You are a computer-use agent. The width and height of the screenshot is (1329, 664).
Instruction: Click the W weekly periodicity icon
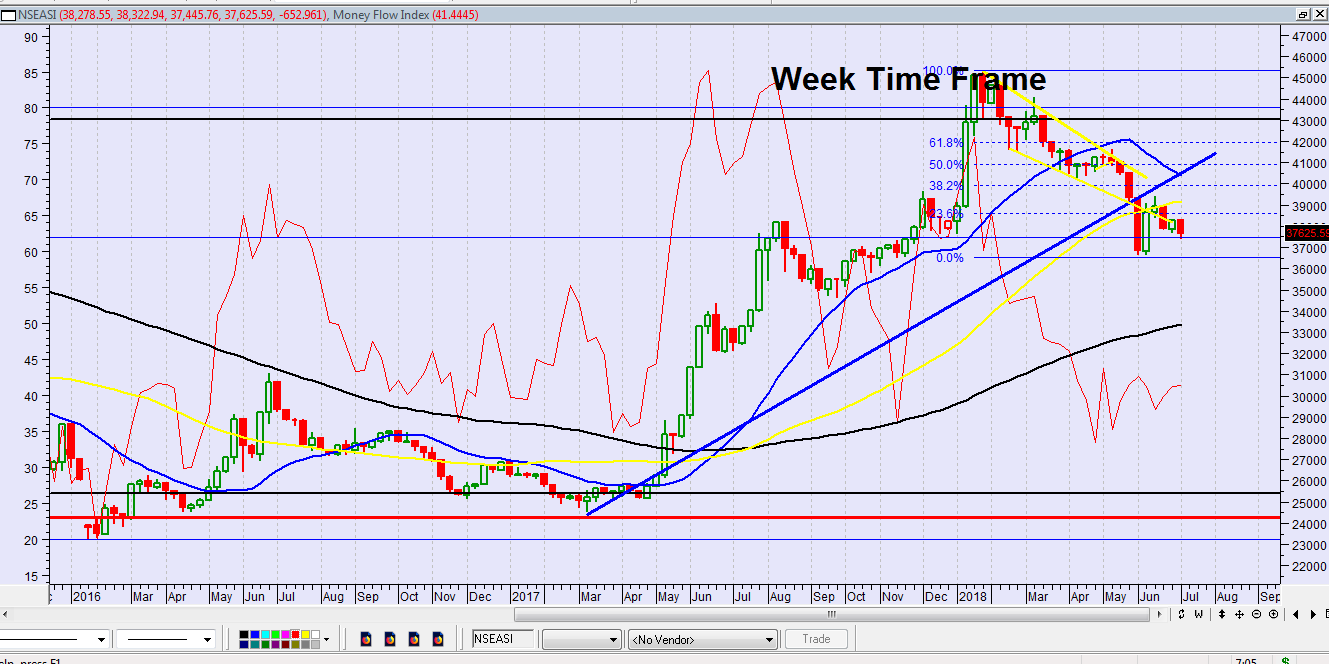1199,614
